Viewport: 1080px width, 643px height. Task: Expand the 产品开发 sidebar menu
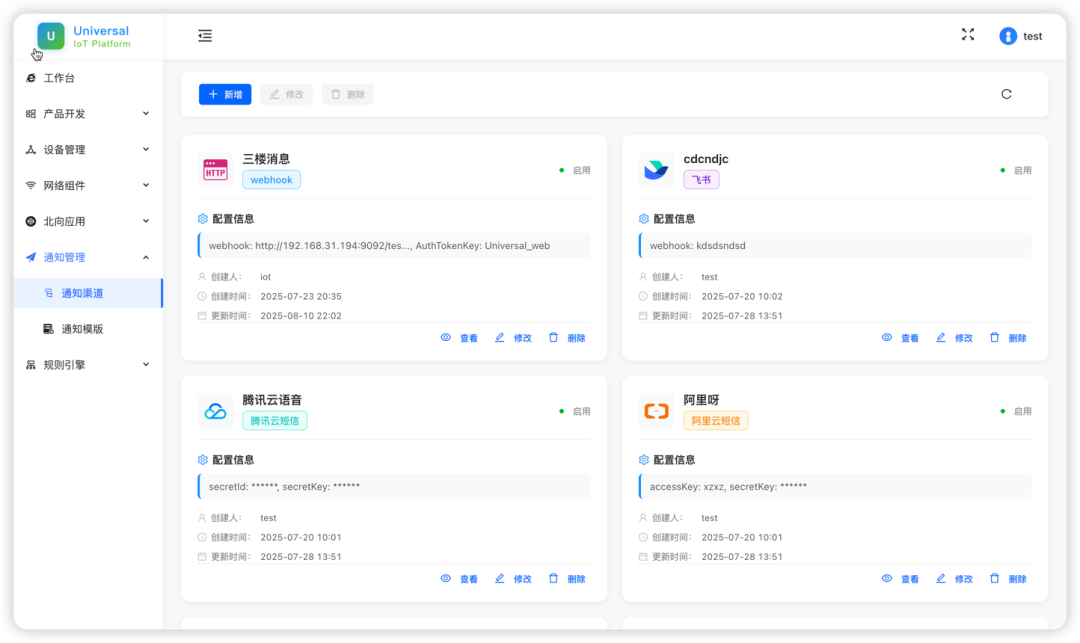click(x=87, y=114)
